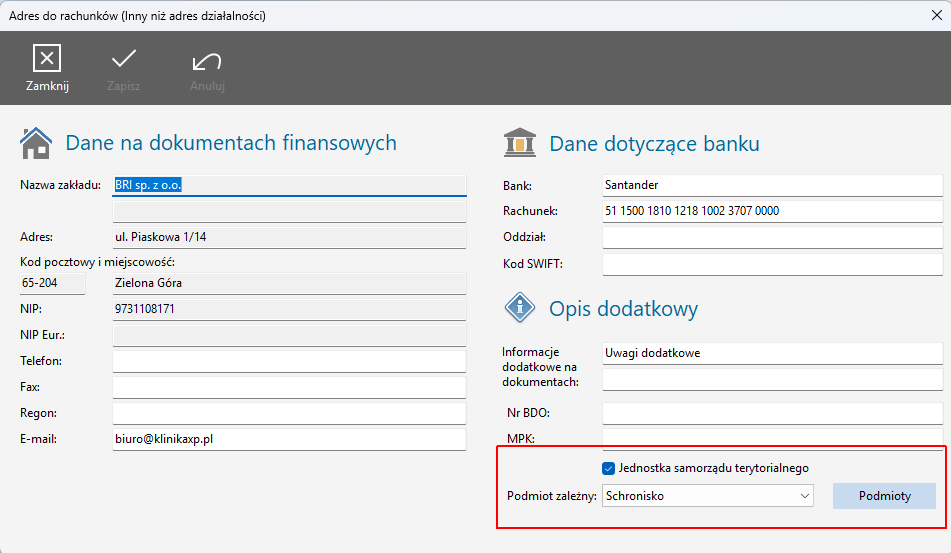Click the Zamknij close icon in toolbar

click(x=47, y=58)
